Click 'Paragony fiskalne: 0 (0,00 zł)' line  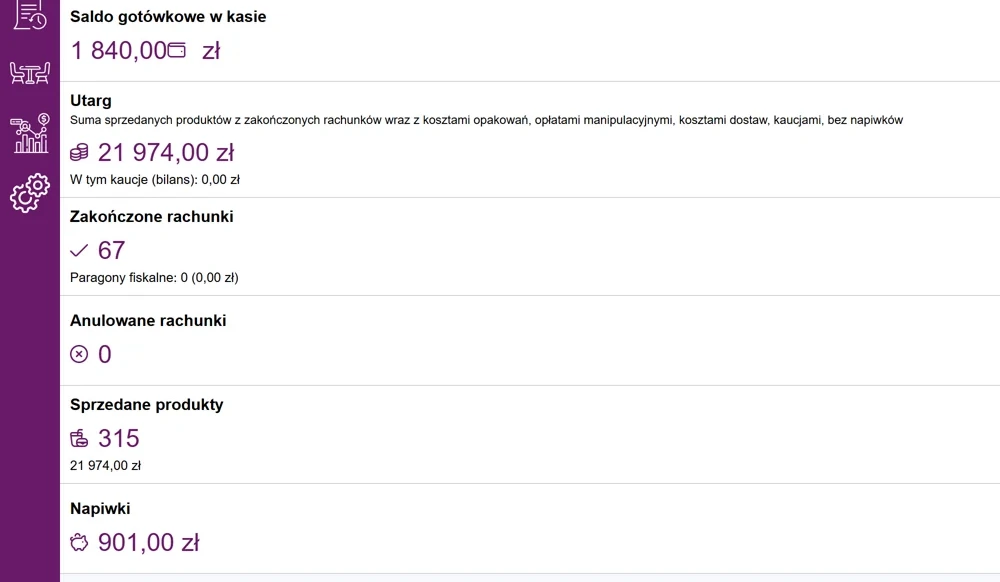[x=154, y=278]
